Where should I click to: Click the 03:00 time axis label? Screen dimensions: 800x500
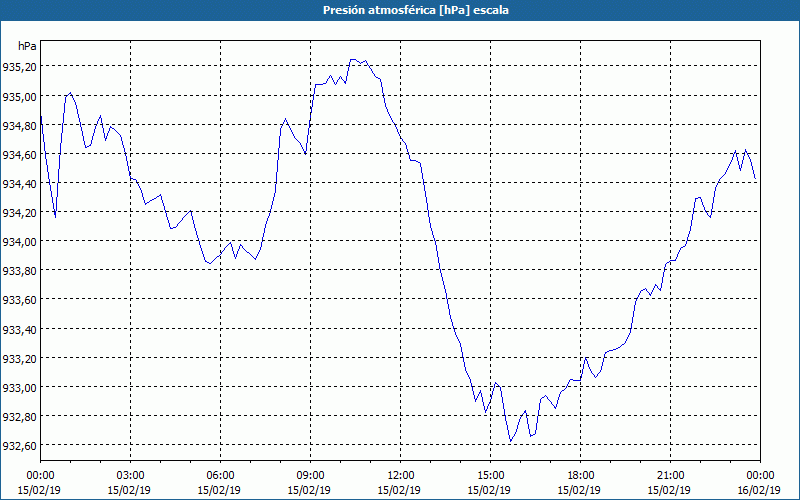pos(130,476)
